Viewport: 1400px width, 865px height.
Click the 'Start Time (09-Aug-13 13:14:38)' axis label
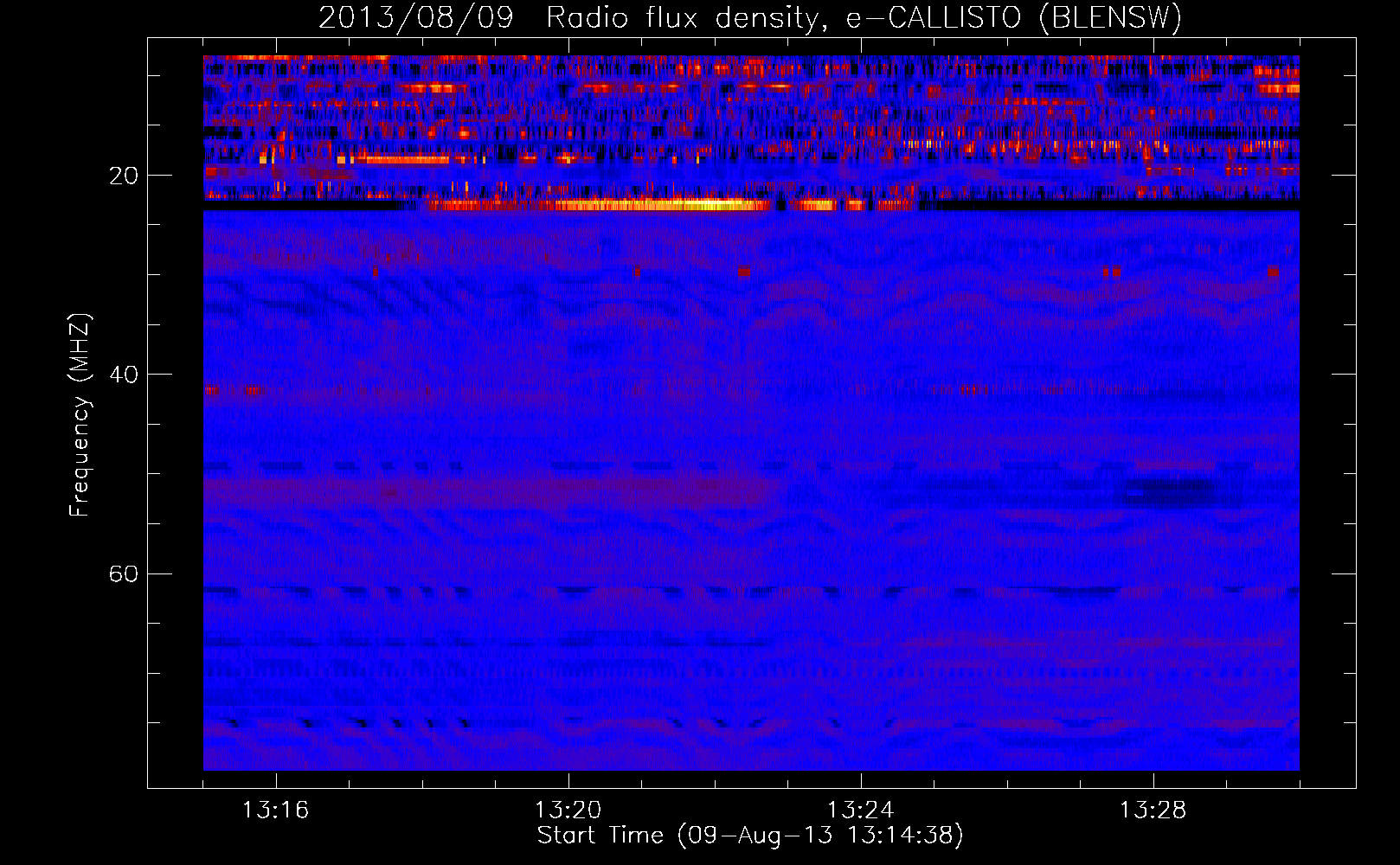coord(750,836)
